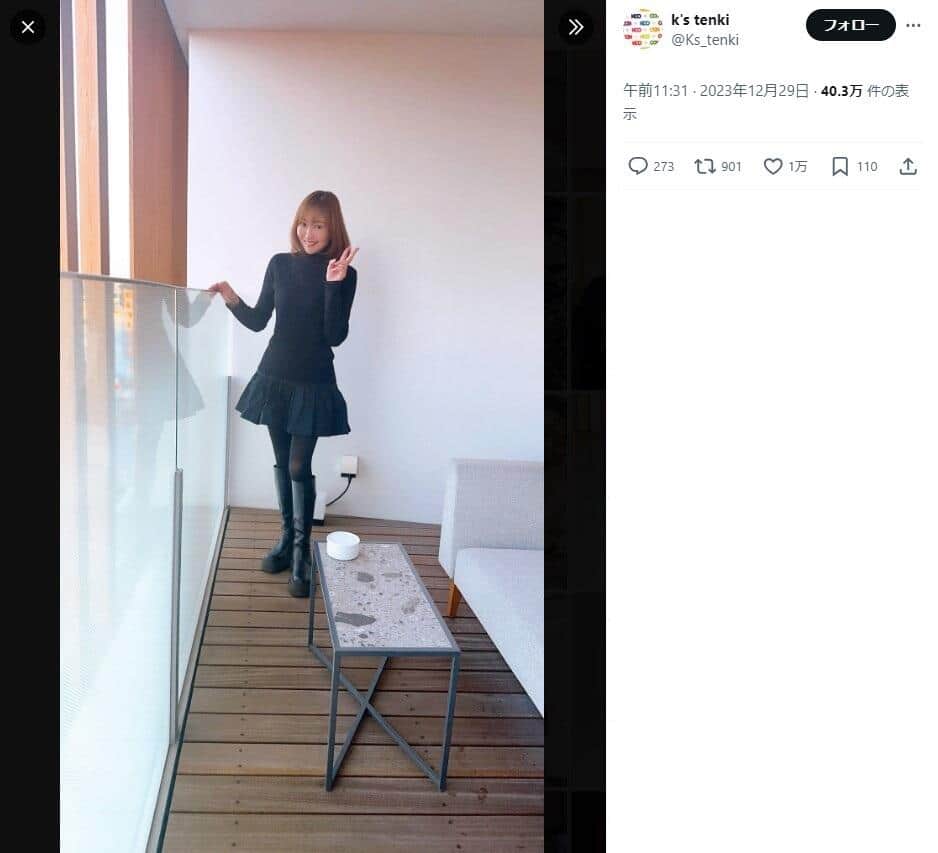Like the post with the heart icon
The height and width of the screenshot is (853, 938).
[x=773, y=166]
